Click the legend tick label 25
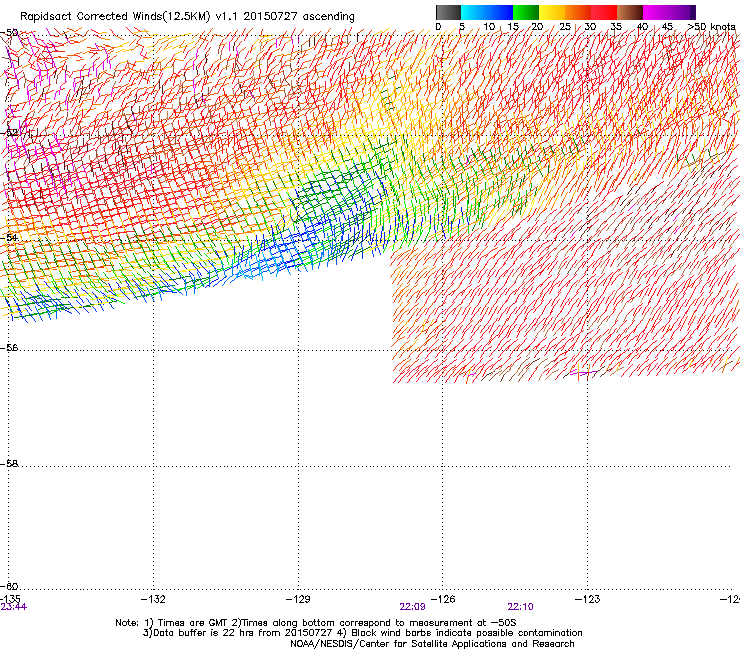Screen dimensions: 740x650 click(565, 27)
